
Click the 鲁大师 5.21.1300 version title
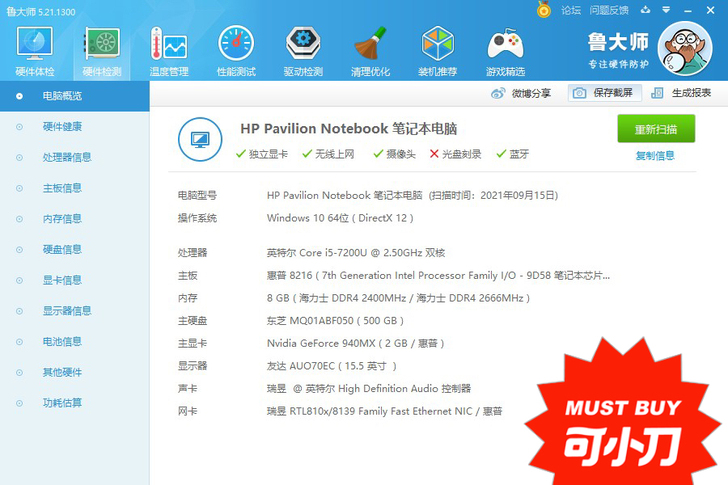coord(41,12)
